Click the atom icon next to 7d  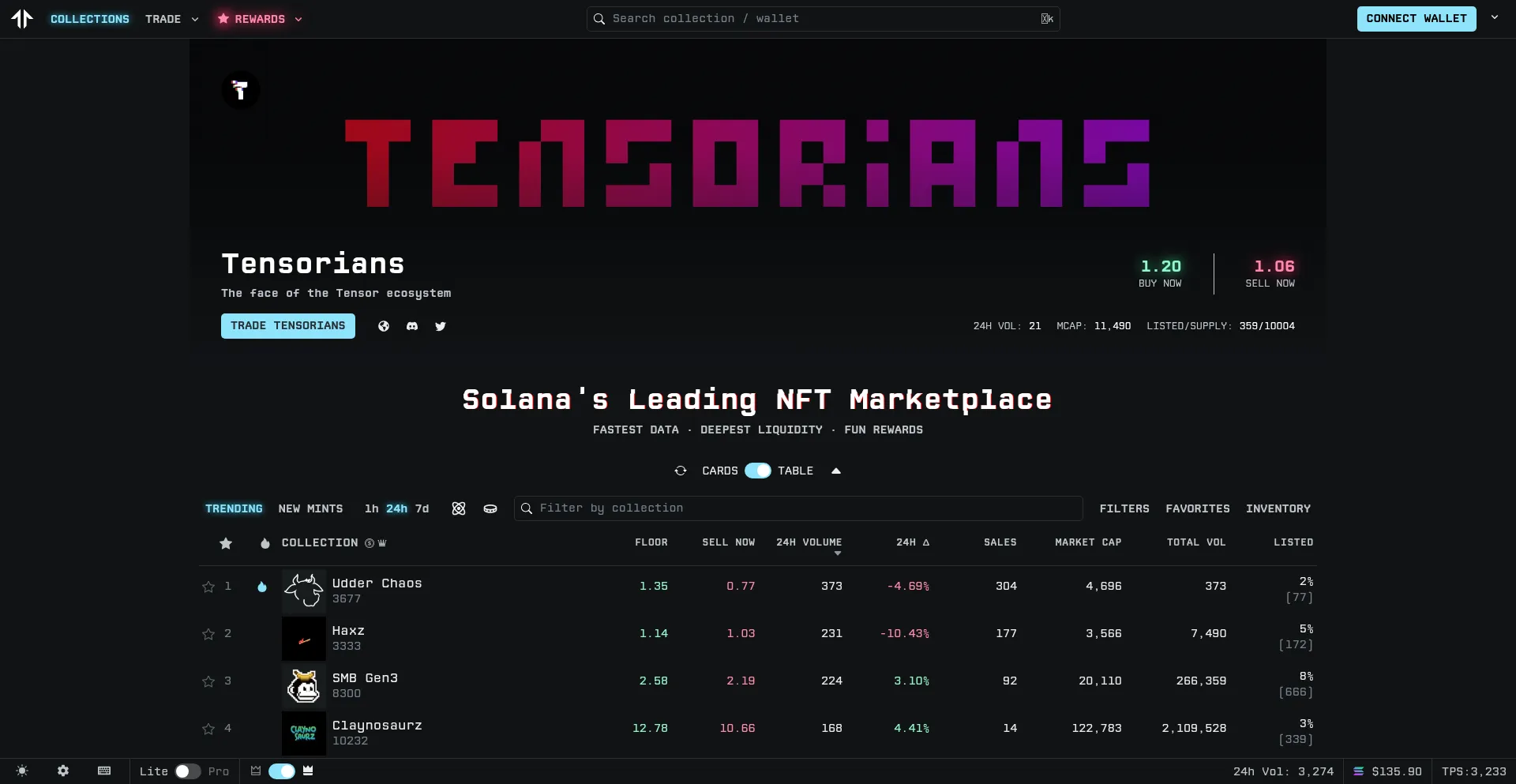[459, 508]
